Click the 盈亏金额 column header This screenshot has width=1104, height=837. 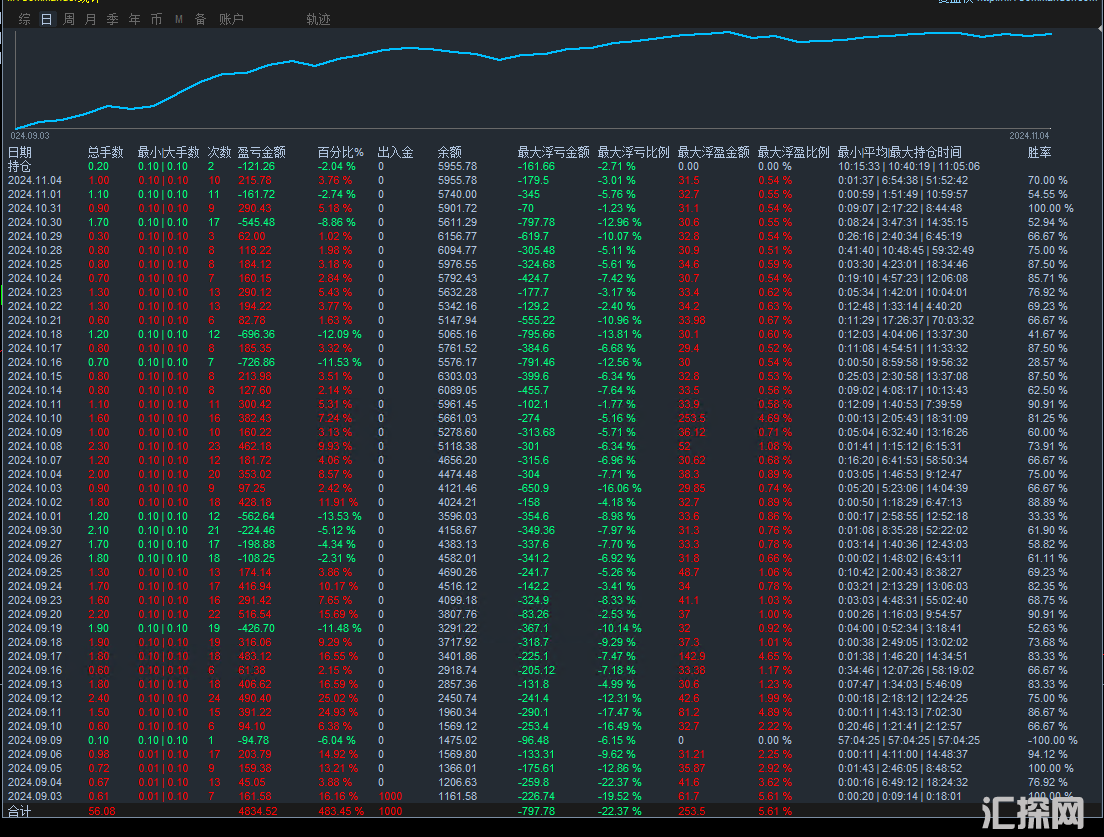click(261, 153)
